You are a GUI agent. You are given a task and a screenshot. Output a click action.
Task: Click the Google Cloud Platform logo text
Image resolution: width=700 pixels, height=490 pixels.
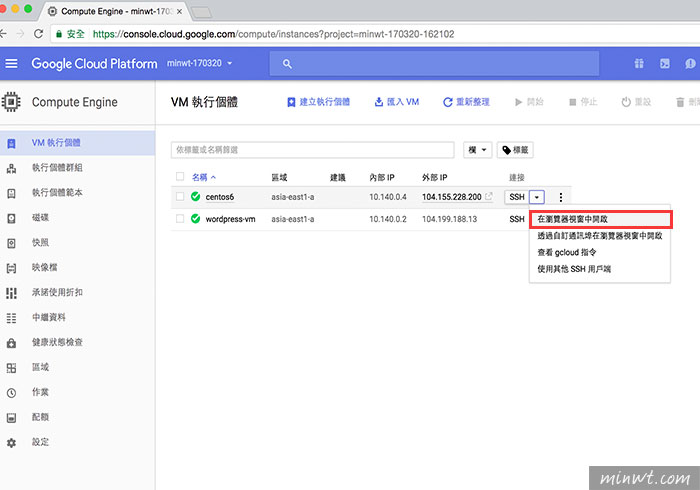[94, 64]
